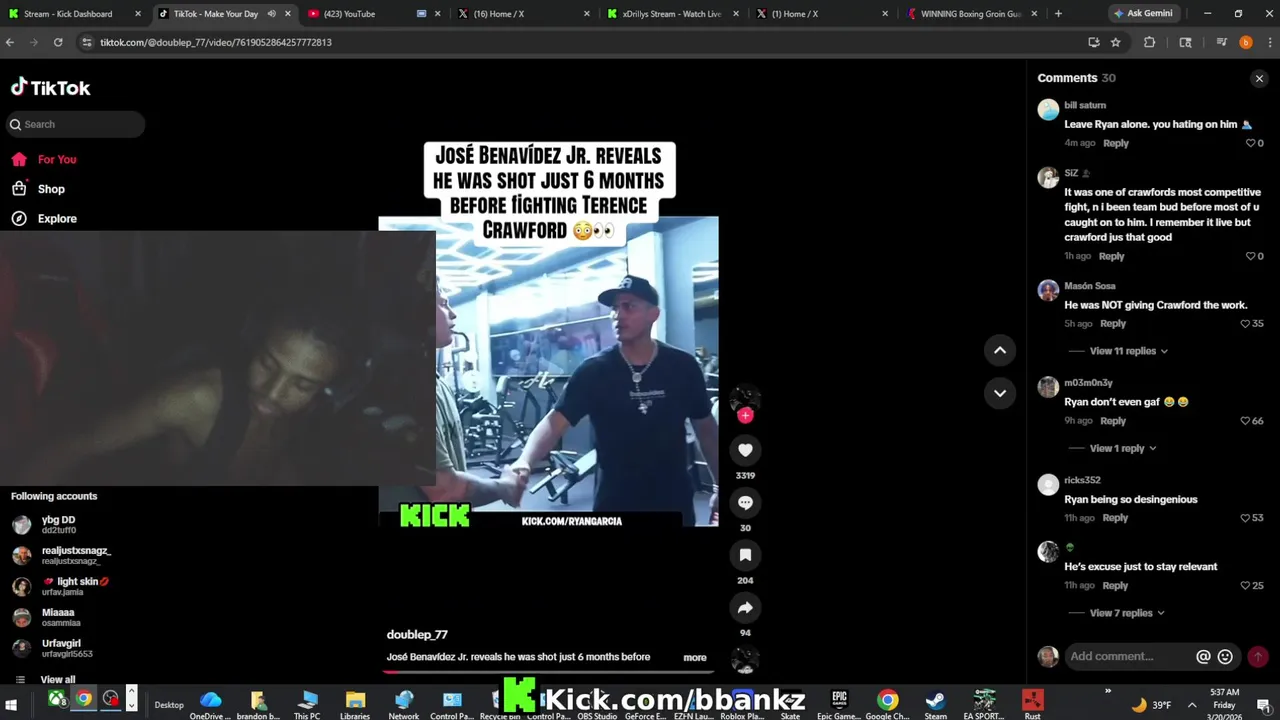This screenshot has width=1280, height=720.
Task: Insert a mention with the @ icon
Action: point(1203,657)
